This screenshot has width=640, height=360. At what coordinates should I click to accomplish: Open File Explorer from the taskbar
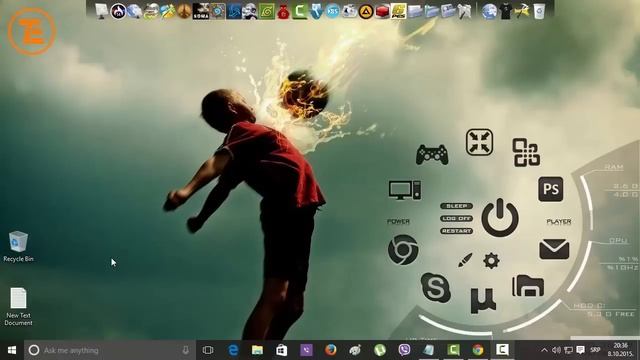(x=257, y=350)
